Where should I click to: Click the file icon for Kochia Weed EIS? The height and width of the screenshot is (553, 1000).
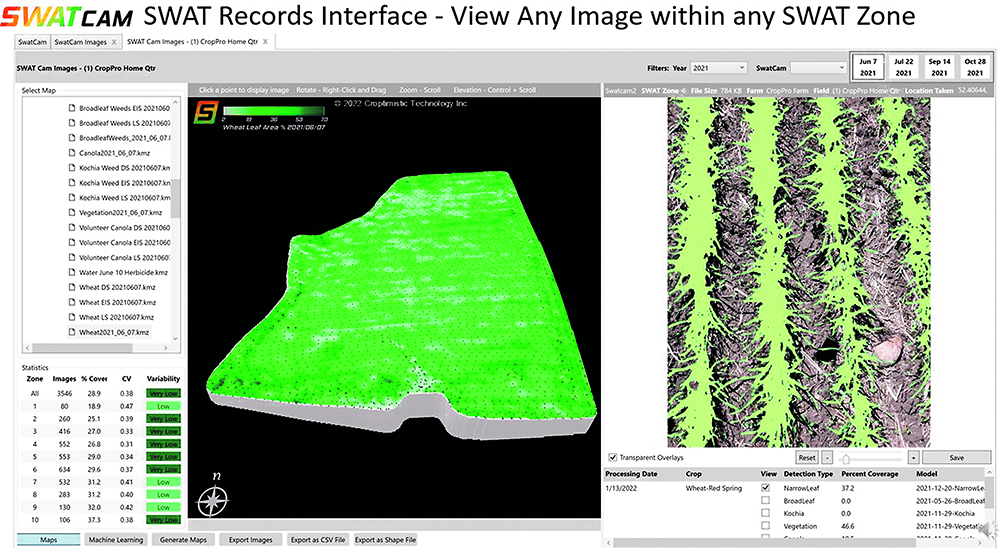[x=71, y=183]
